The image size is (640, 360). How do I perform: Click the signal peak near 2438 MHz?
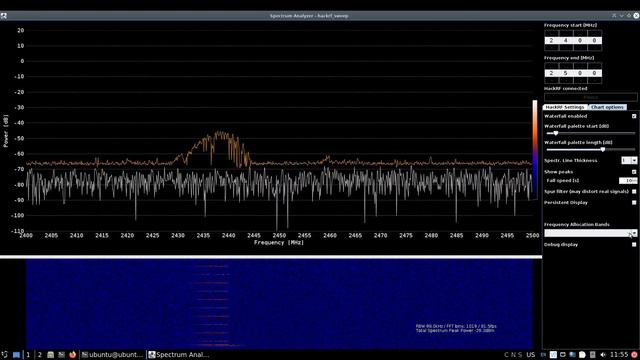220,133
